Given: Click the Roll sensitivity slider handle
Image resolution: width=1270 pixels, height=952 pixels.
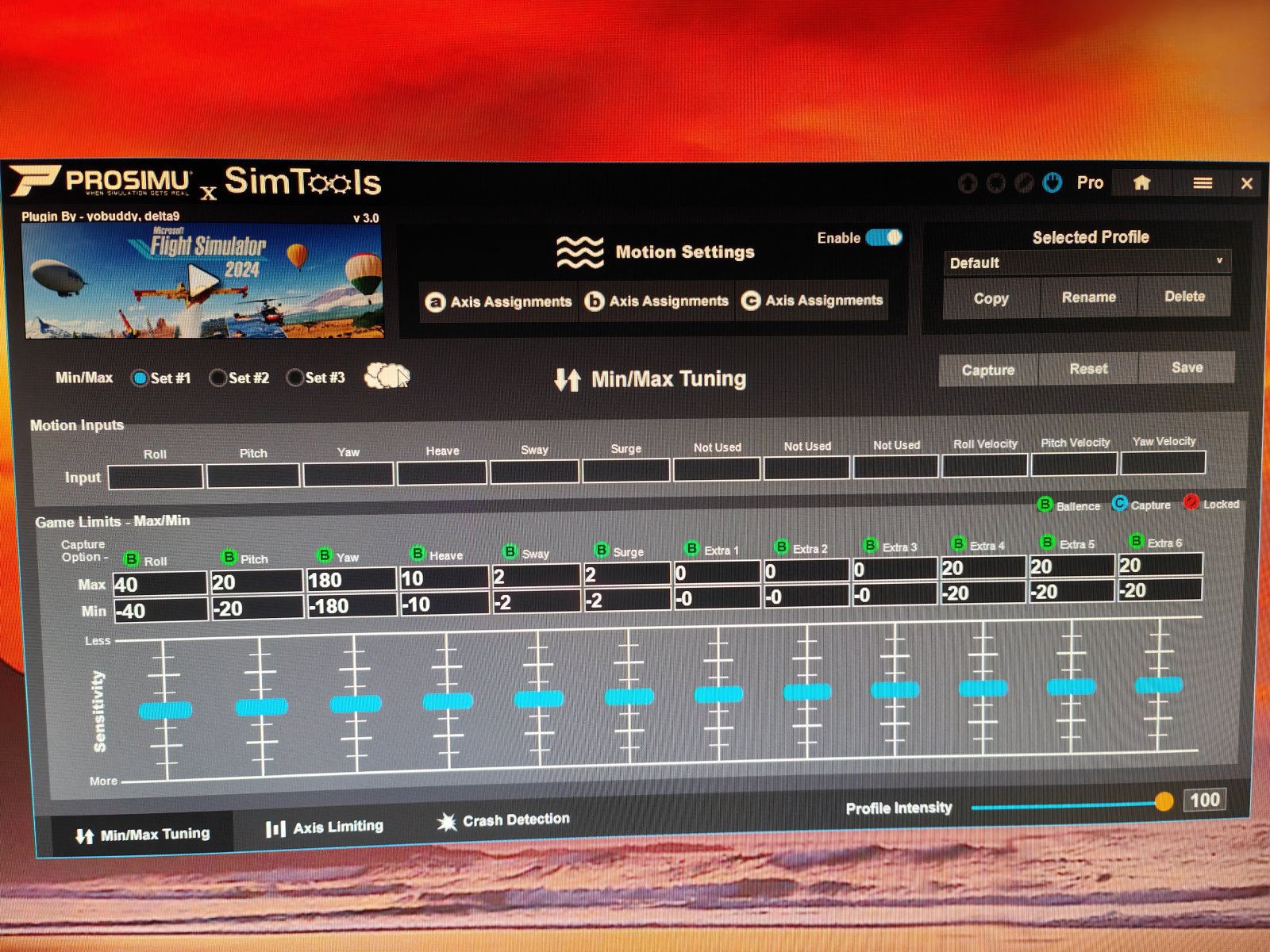Looking at the screenshot, I should tap(165, 710).
